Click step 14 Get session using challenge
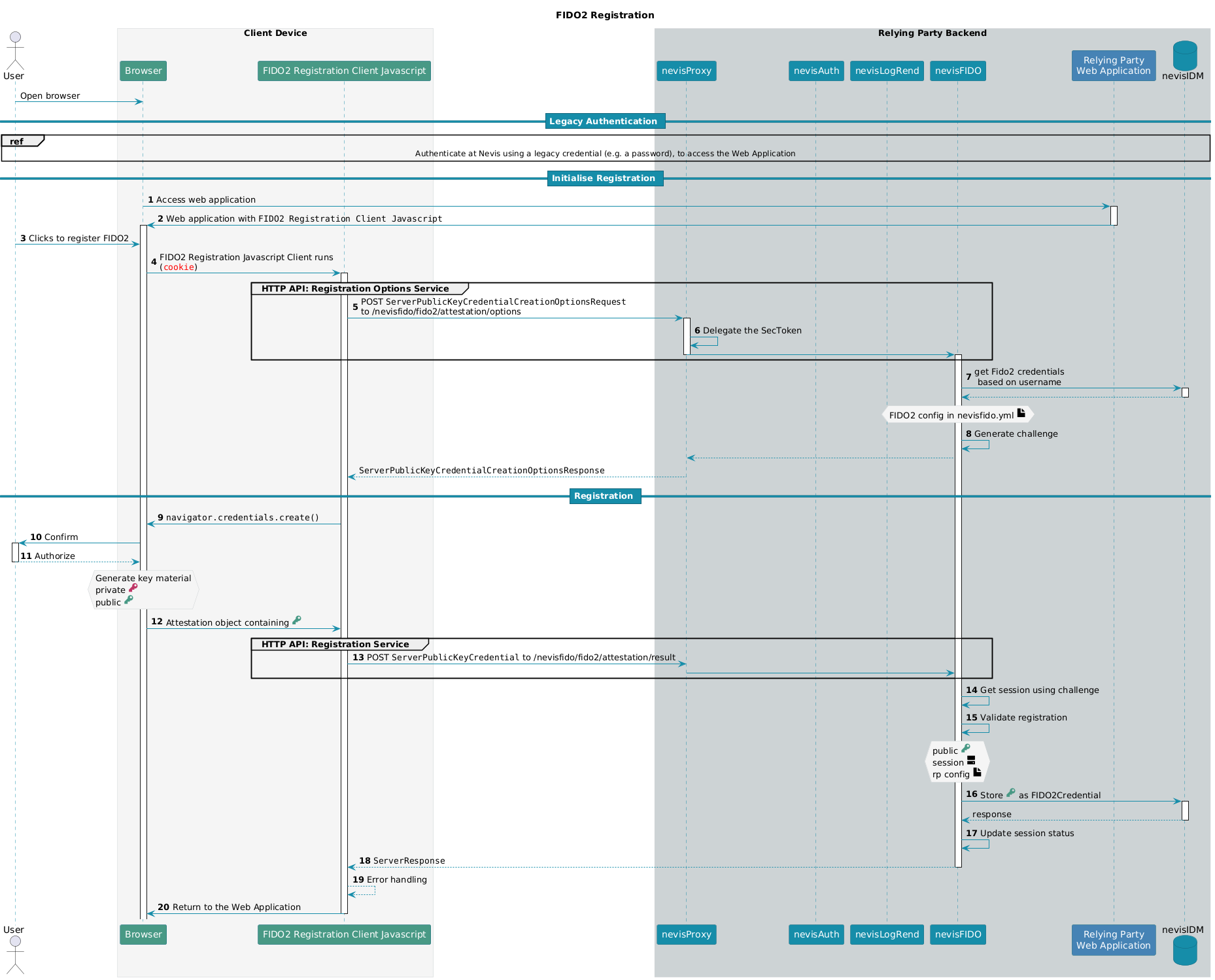This screenshot has height=980, width=1215. tap(1033, 690)
